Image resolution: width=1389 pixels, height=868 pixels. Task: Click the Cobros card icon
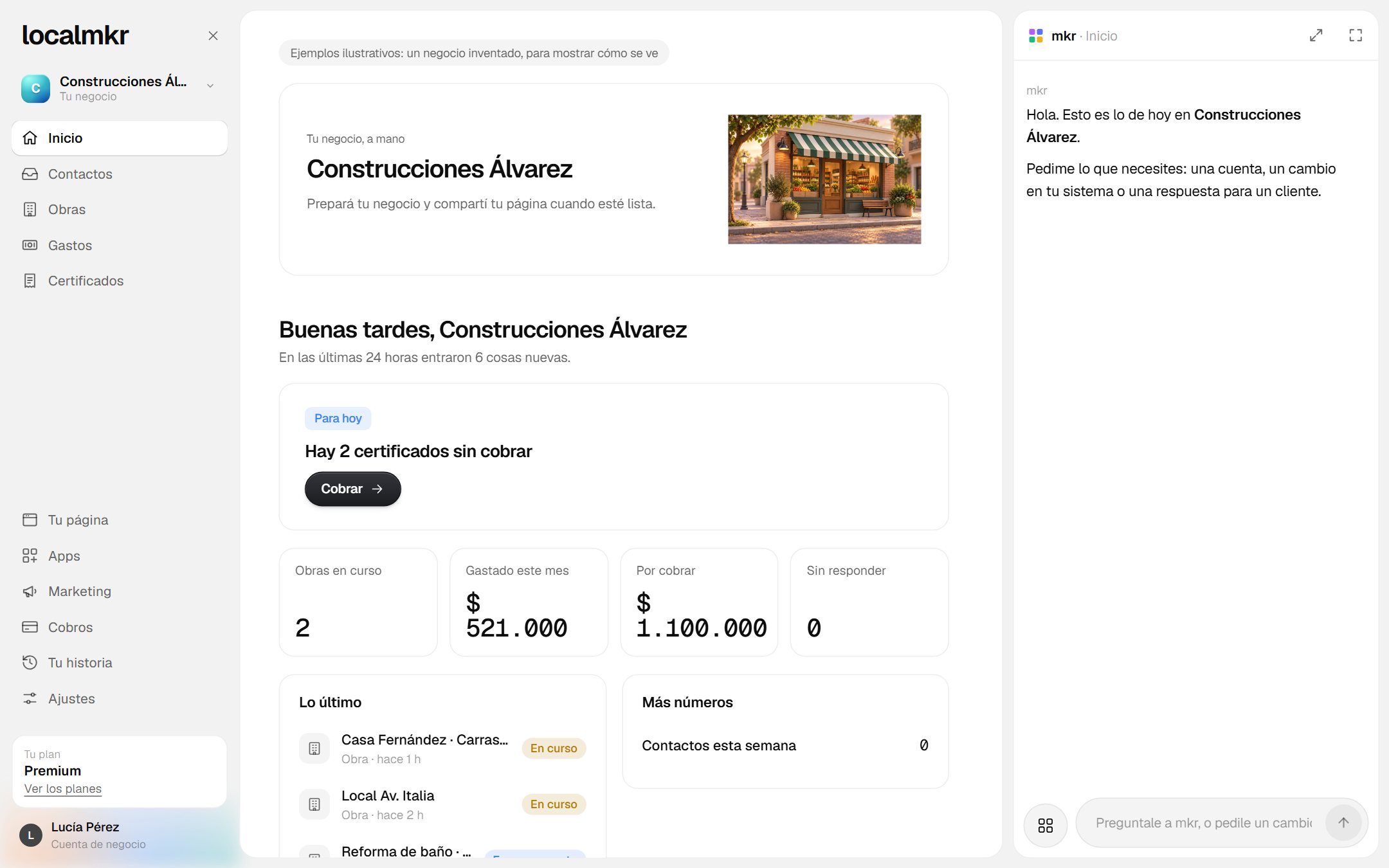[30, 628]
